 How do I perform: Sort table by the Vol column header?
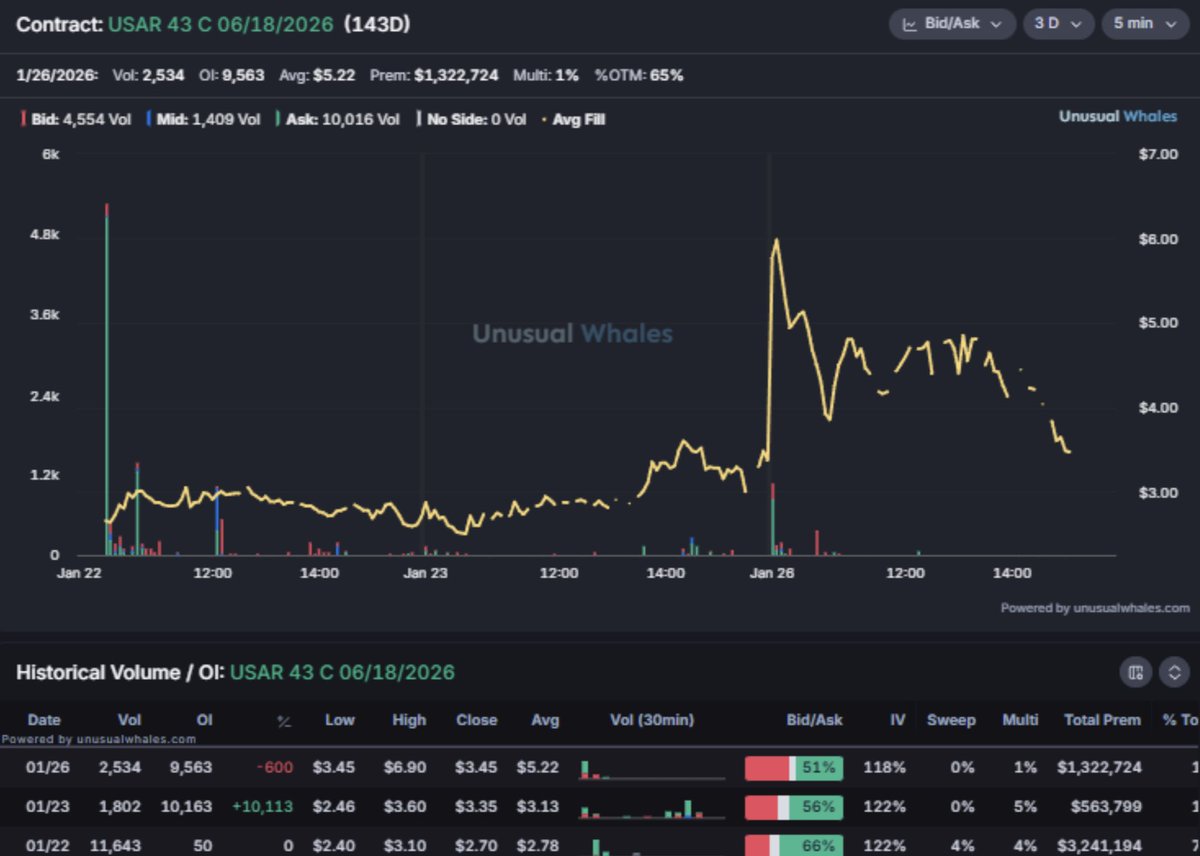(x=130, y=720)
